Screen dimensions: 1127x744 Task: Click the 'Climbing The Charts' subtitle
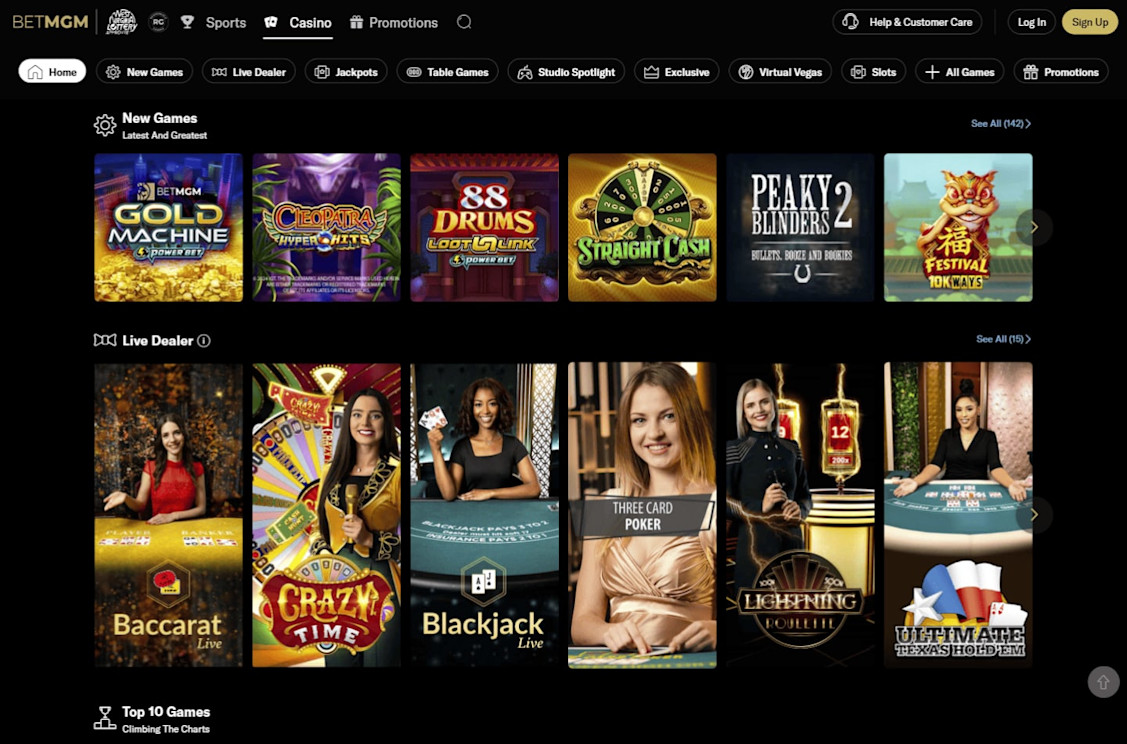[x=166, y=729]
